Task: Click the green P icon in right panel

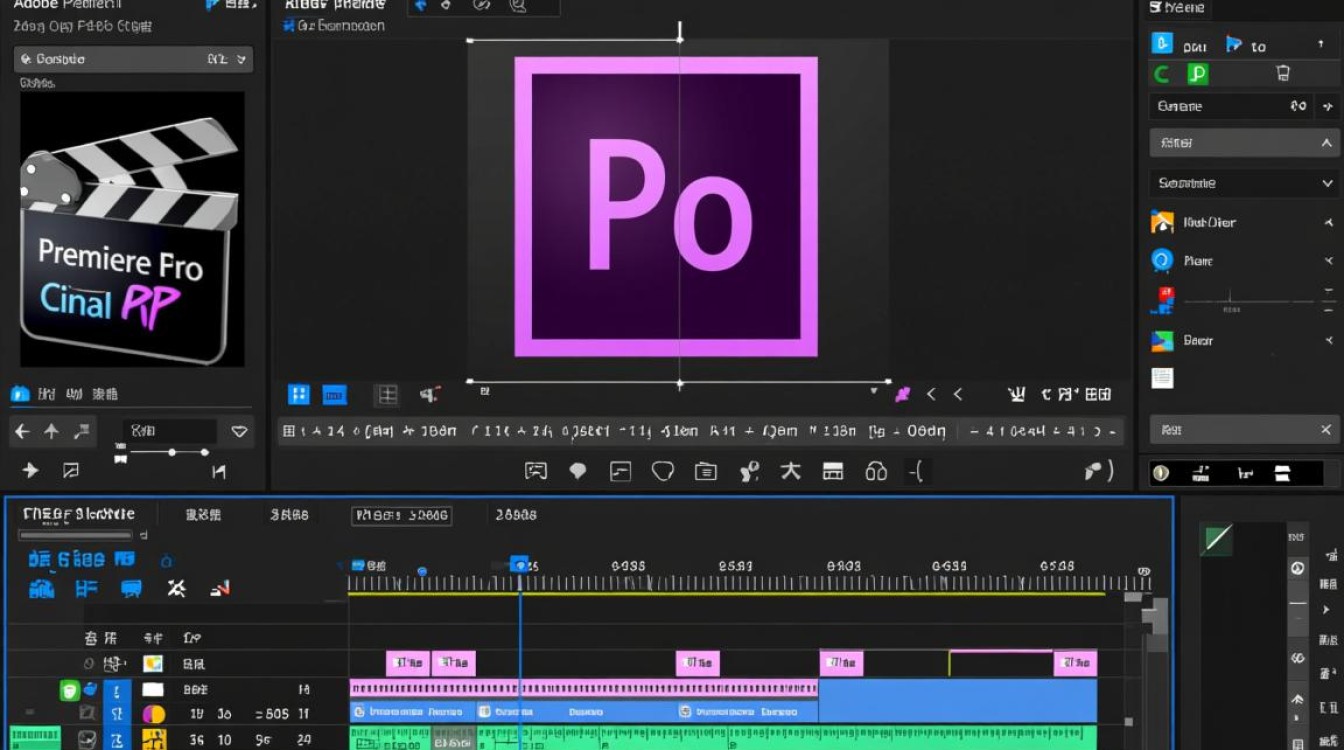Action: point(1197,74)
